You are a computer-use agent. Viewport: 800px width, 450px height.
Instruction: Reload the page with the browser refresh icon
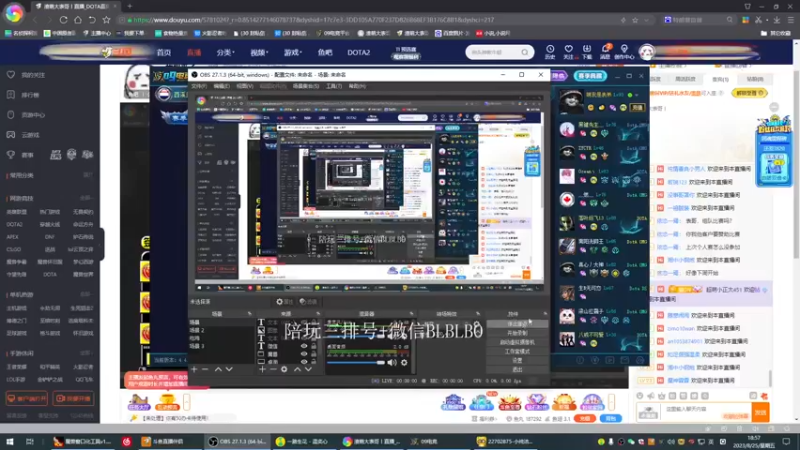tap(63, 20)
